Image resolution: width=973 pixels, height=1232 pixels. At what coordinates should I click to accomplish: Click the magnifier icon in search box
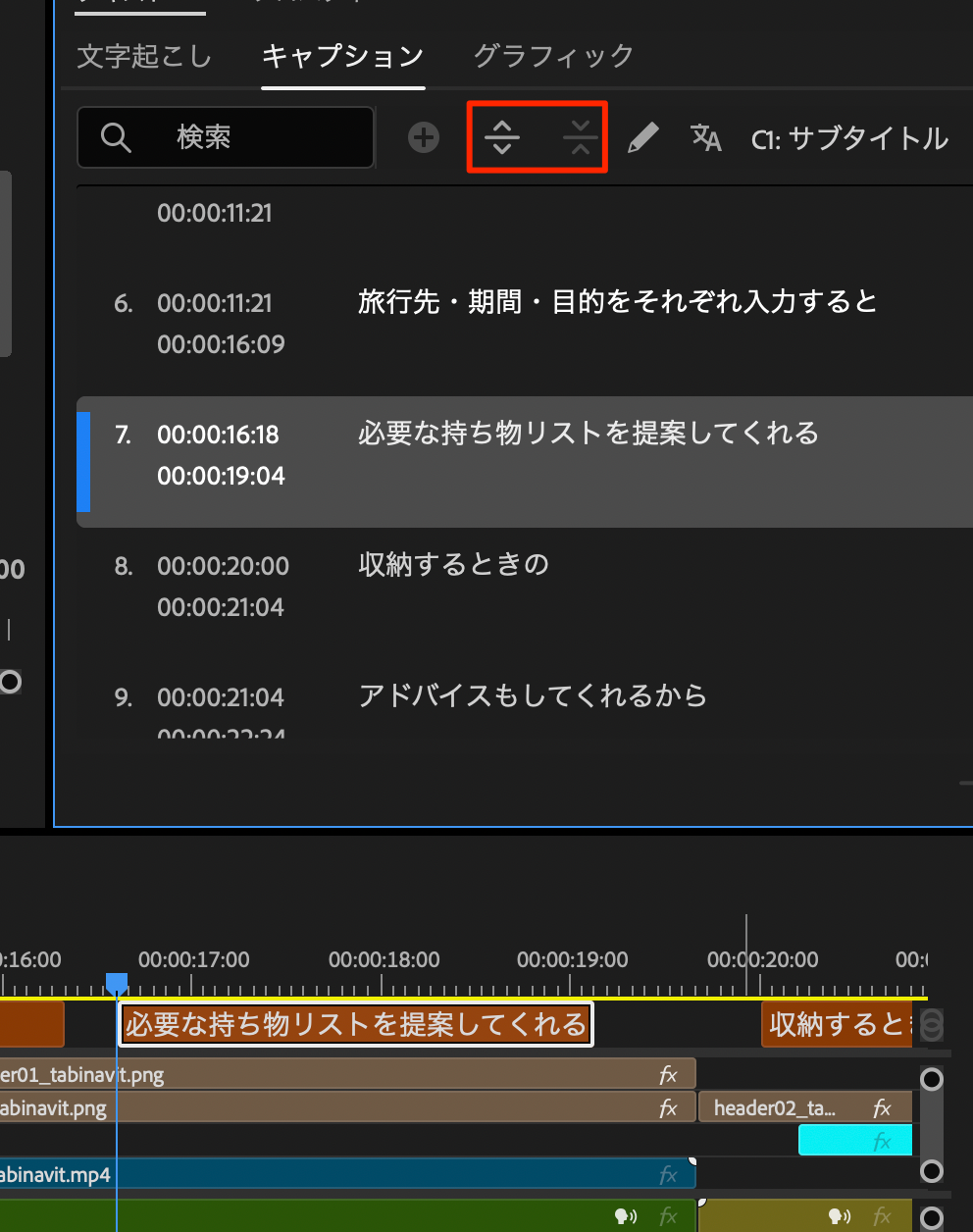click(x=116, y=137)
